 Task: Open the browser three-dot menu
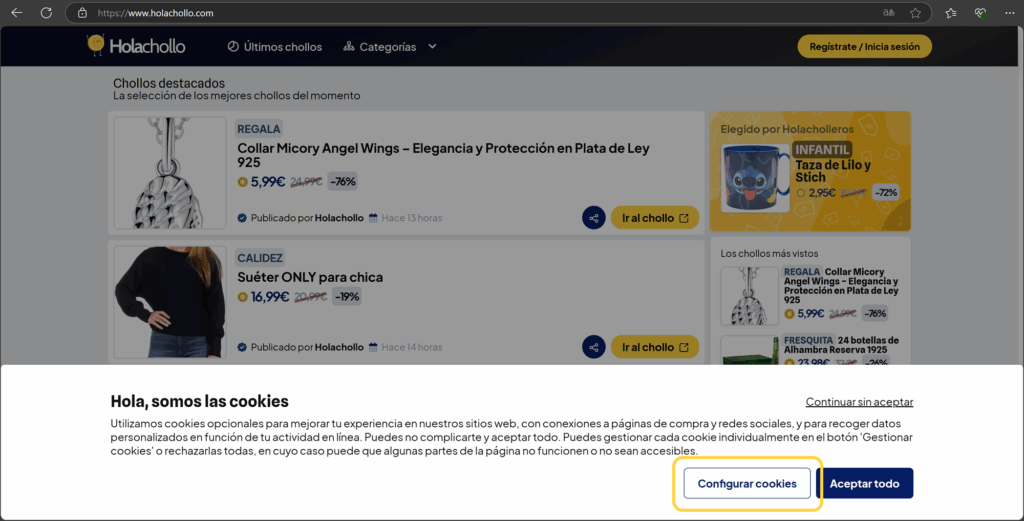click(x=1010, y=13)
